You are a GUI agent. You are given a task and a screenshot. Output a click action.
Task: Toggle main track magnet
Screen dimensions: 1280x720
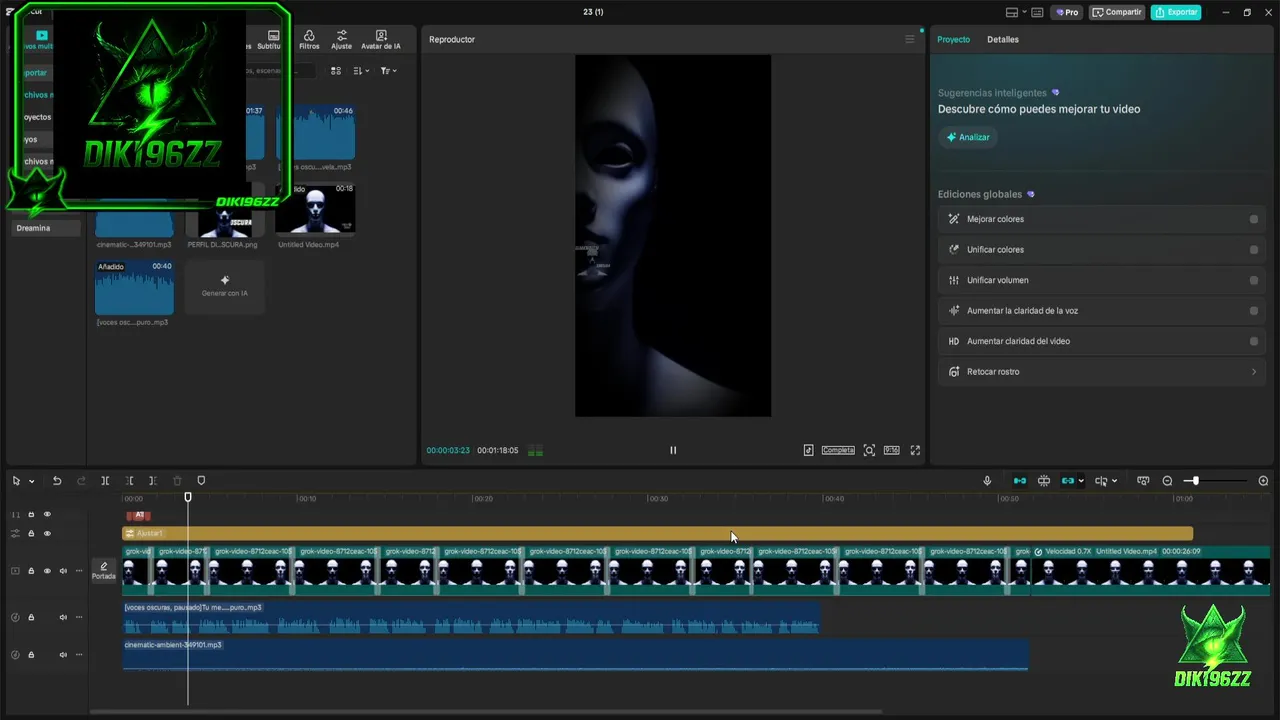point(1019,481)
